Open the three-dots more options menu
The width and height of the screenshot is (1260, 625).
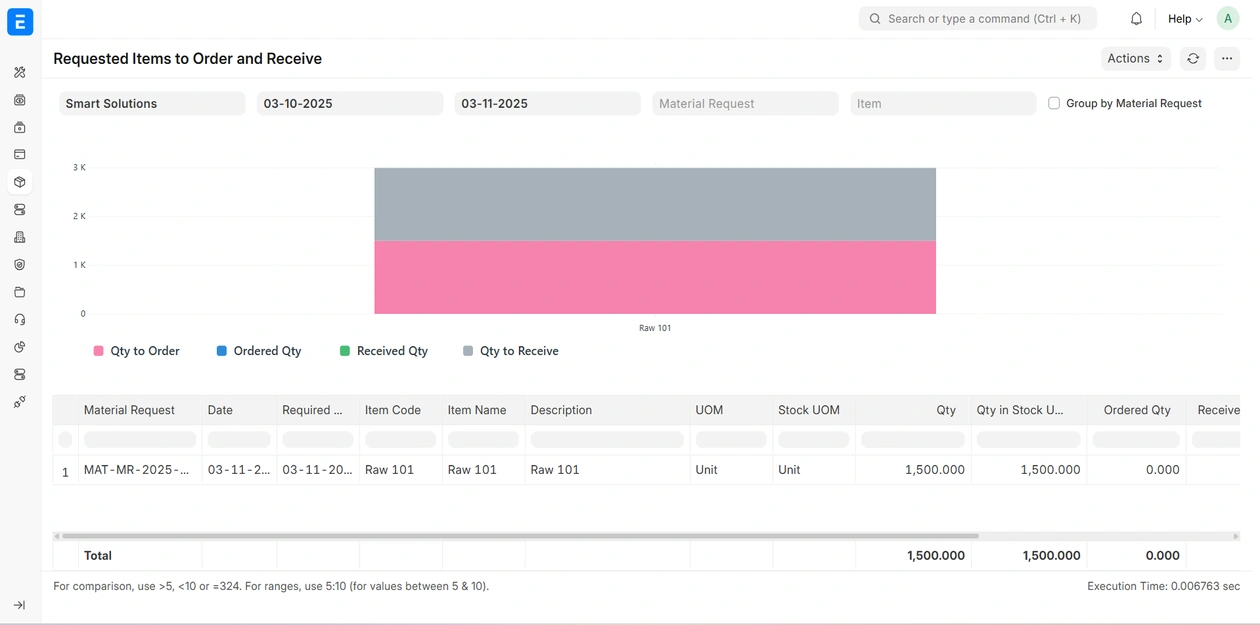point(1227,59)
